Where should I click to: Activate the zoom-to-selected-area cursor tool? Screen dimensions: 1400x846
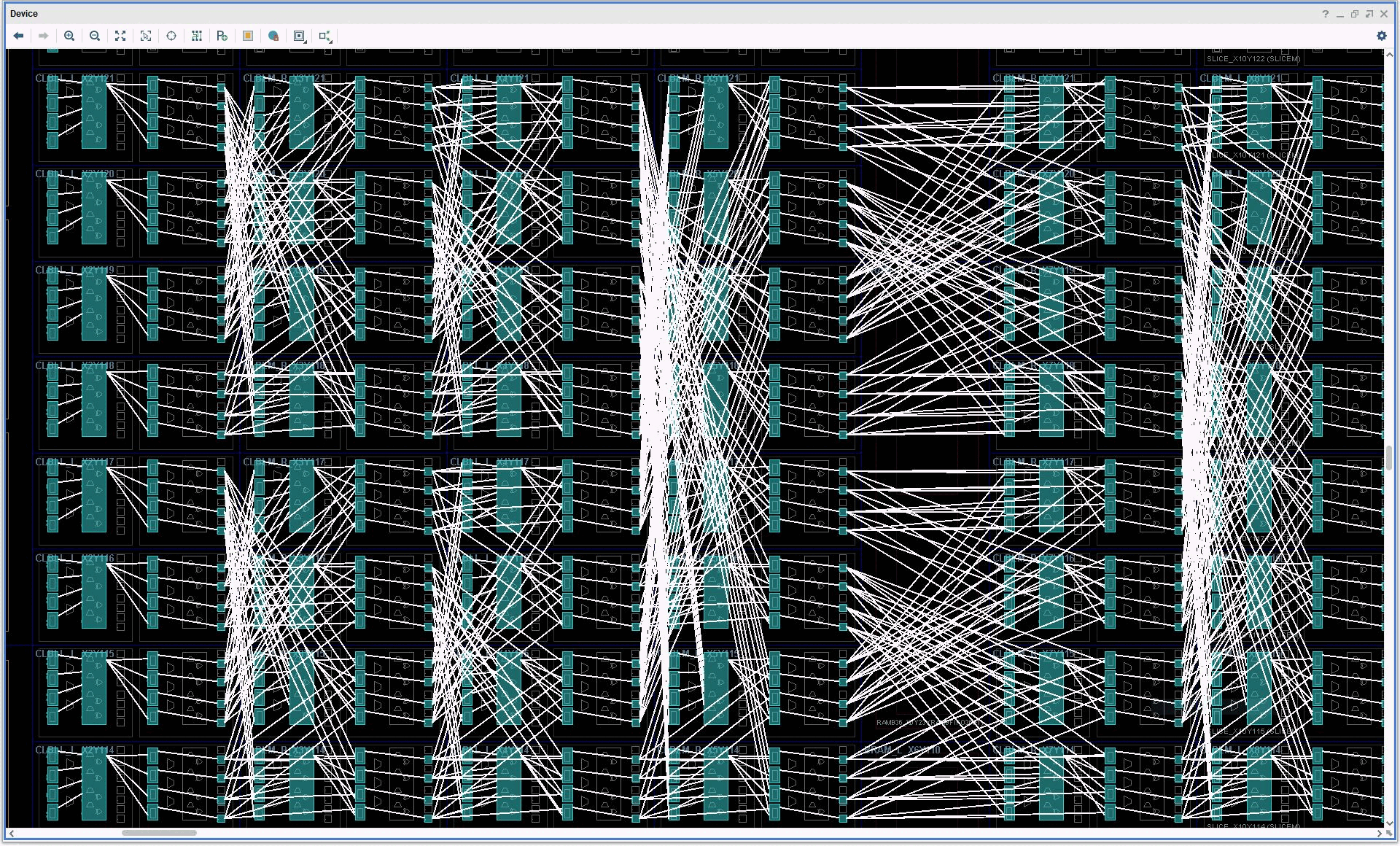coord(146,36)
